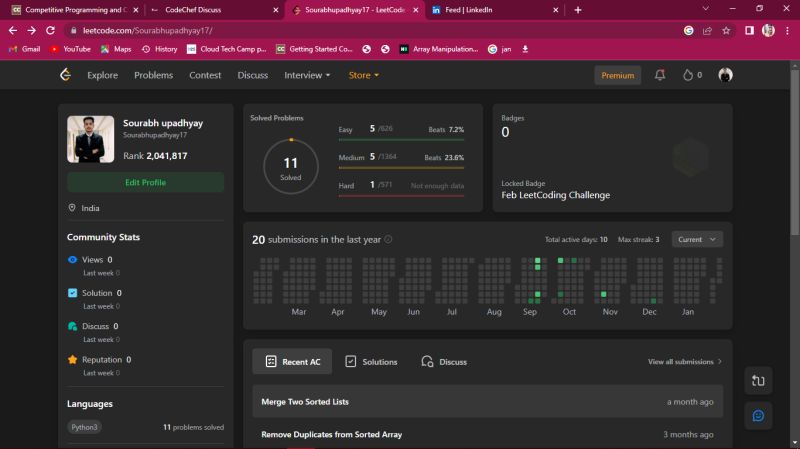Screen dimensions: 800x449
Task: Open the Chrome side panel icon
Action: click(749, 31)
